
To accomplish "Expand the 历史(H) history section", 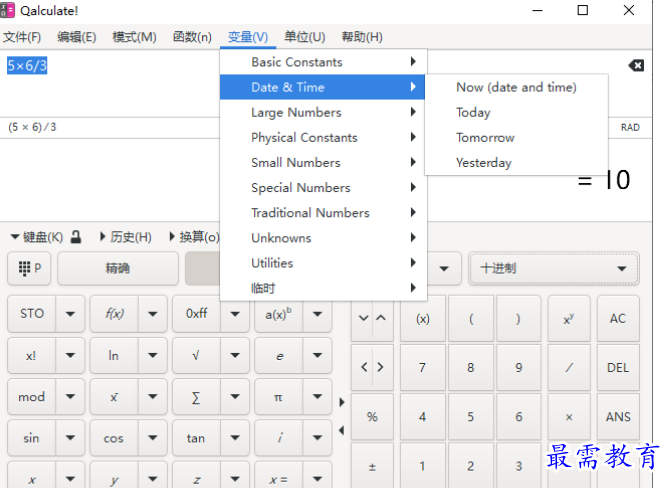I will (x=126, y=237).
